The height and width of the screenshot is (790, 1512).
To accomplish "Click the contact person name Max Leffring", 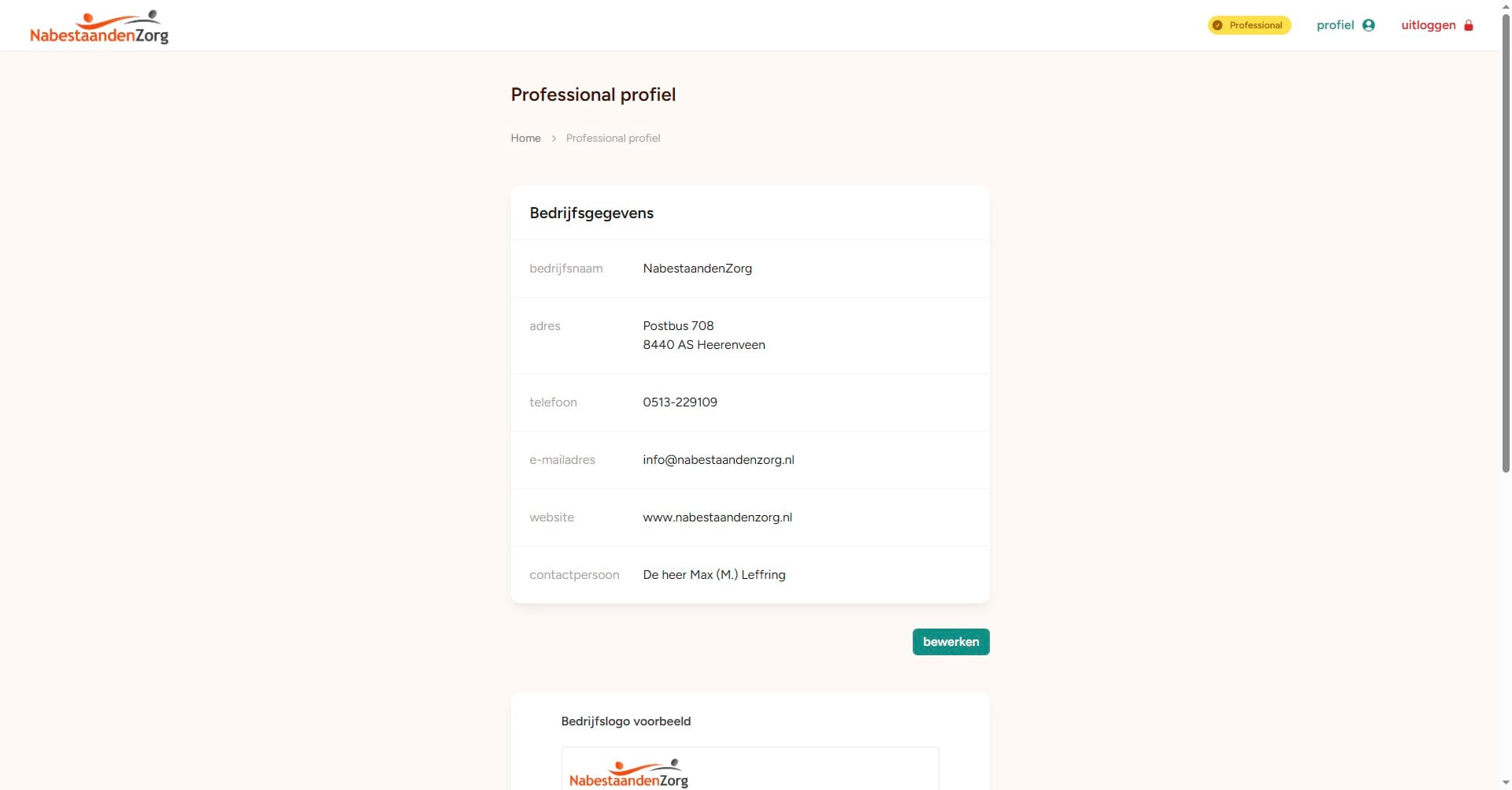I will coord(713,575).
